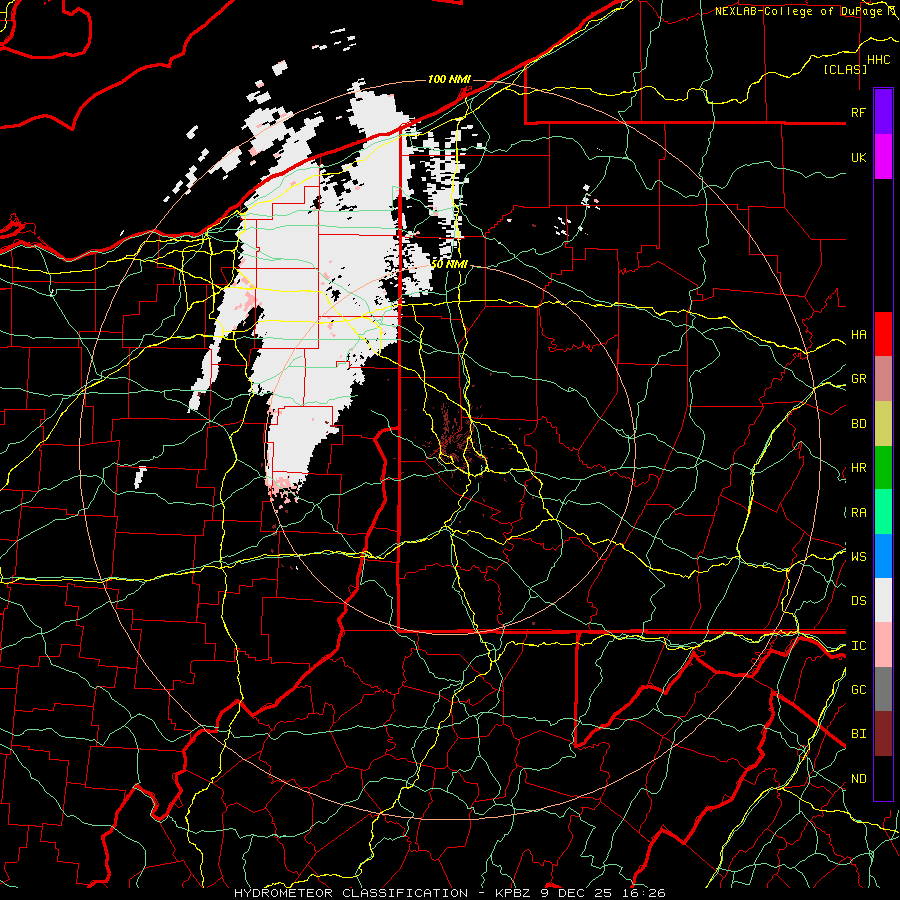Click the RF legend label
The width and height of the screenshot is (900, 900).
coord(858,112)
